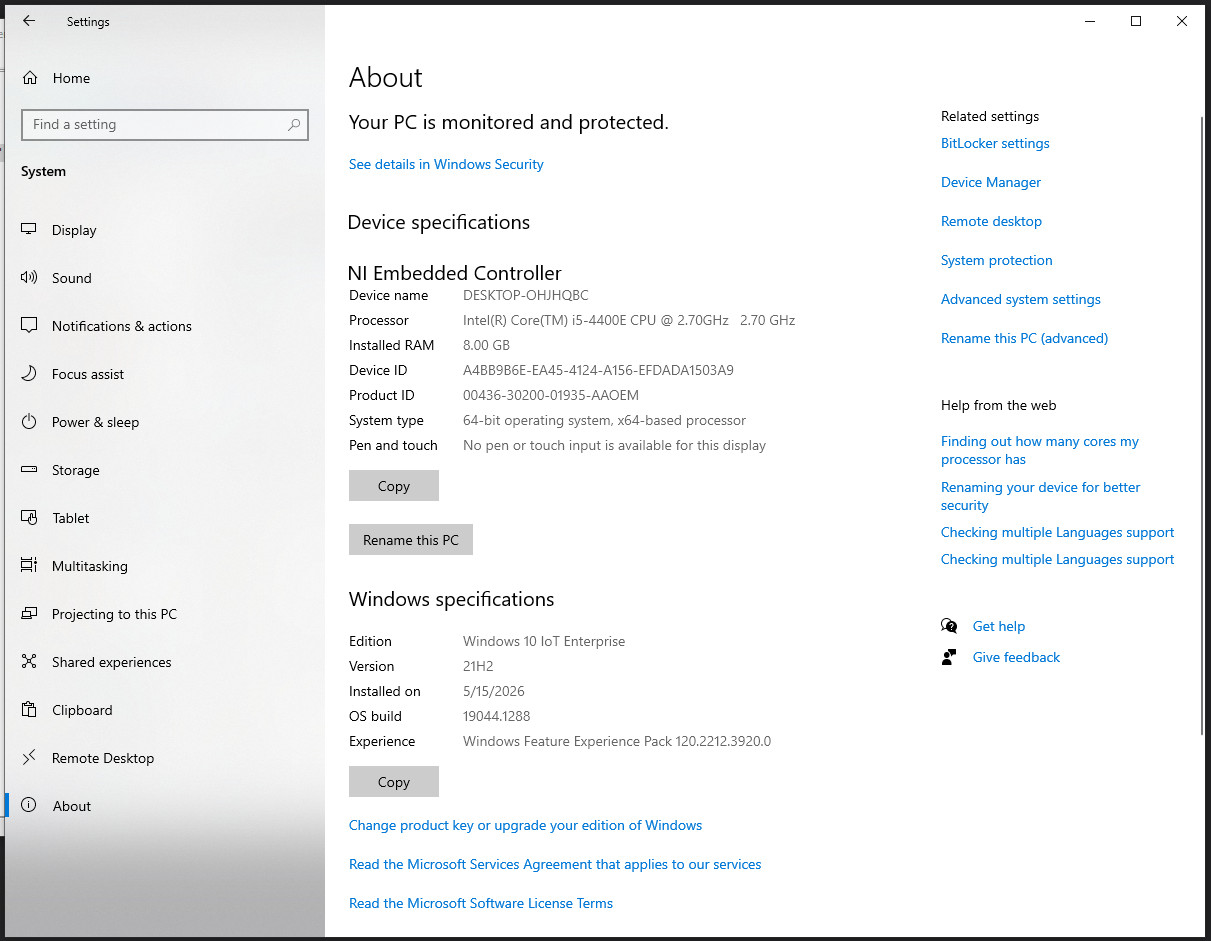Image resolution: width=1211 pixels, height=941 pixels.
Task: Select the Remote Desktop icon
Action: click(29, 758)
